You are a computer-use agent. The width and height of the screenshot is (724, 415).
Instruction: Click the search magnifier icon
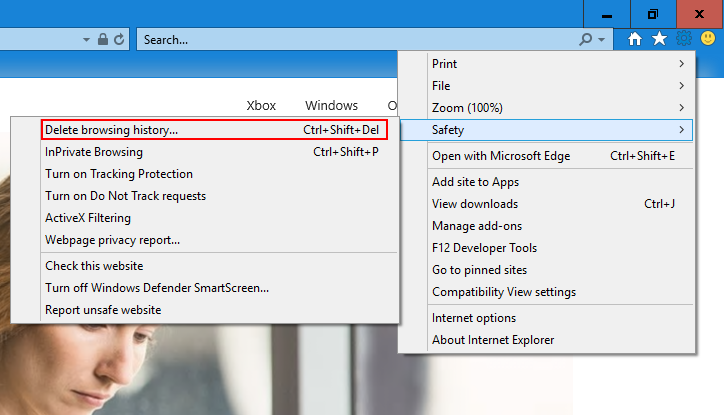(x=585, y=39)
